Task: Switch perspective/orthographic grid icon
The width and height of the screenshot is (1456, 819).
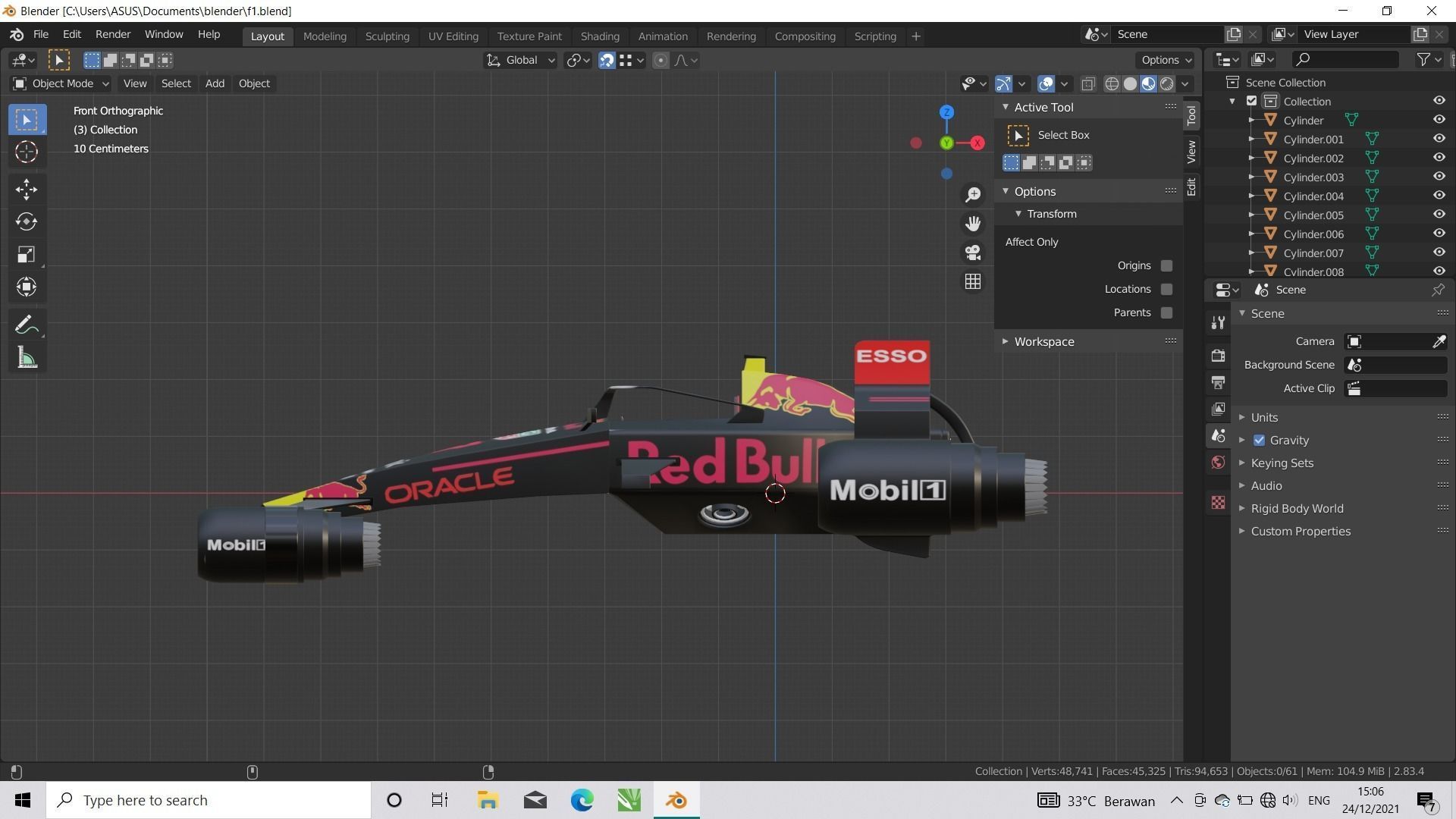Action: [973, 281]
